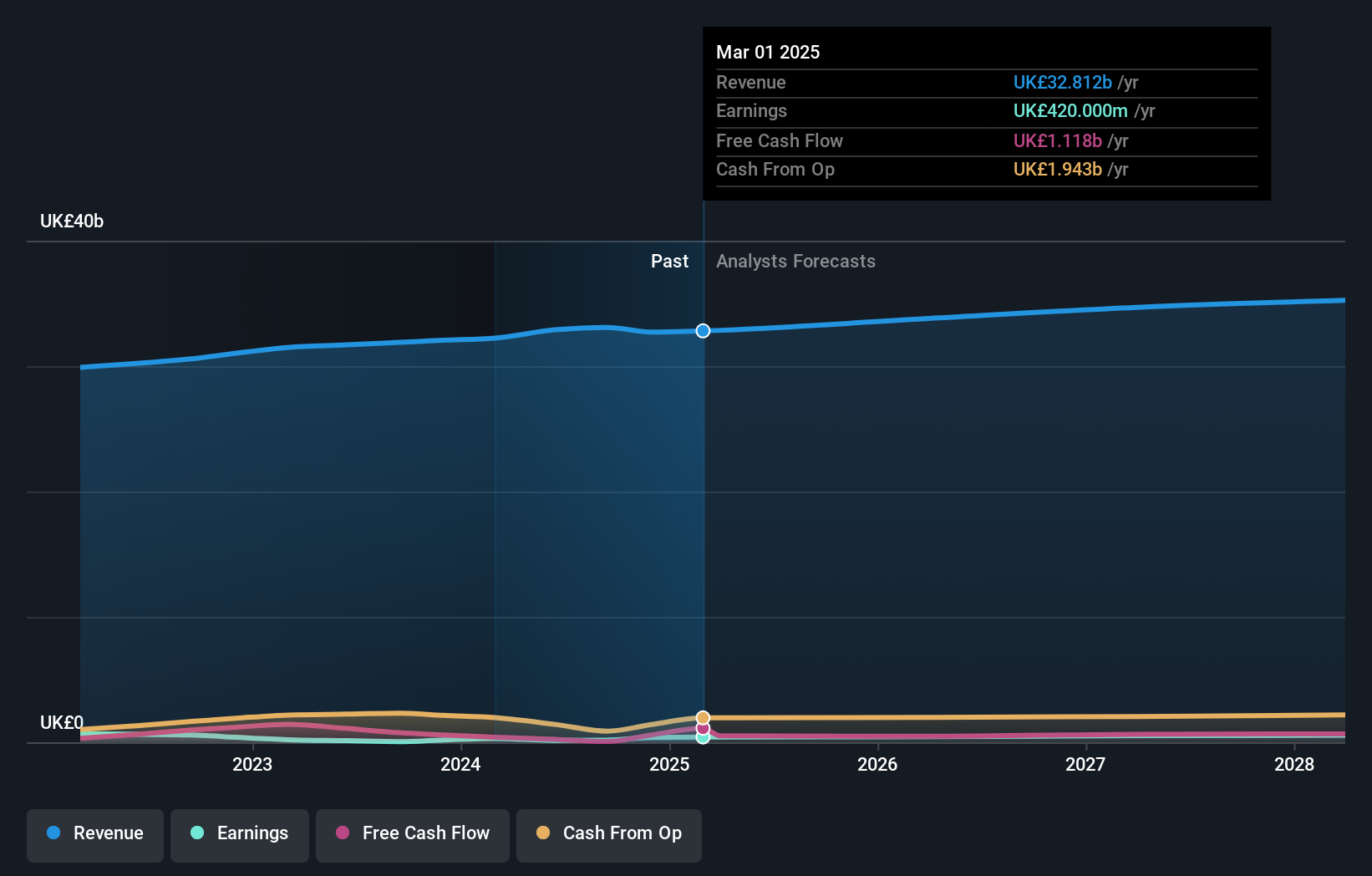Click the blue Revenue legend dot icon
The height and width of the screenshot is (876, 1372).
[53, 833]
